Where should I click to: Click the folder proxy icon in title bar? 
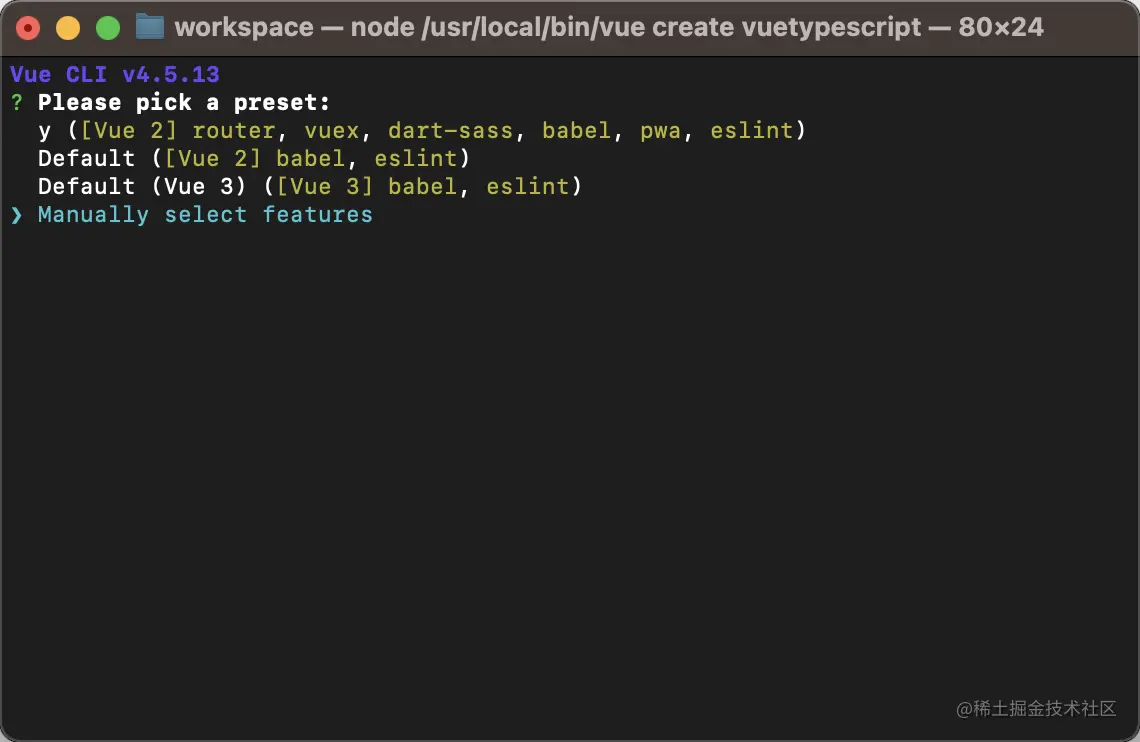tap(150, 28)
